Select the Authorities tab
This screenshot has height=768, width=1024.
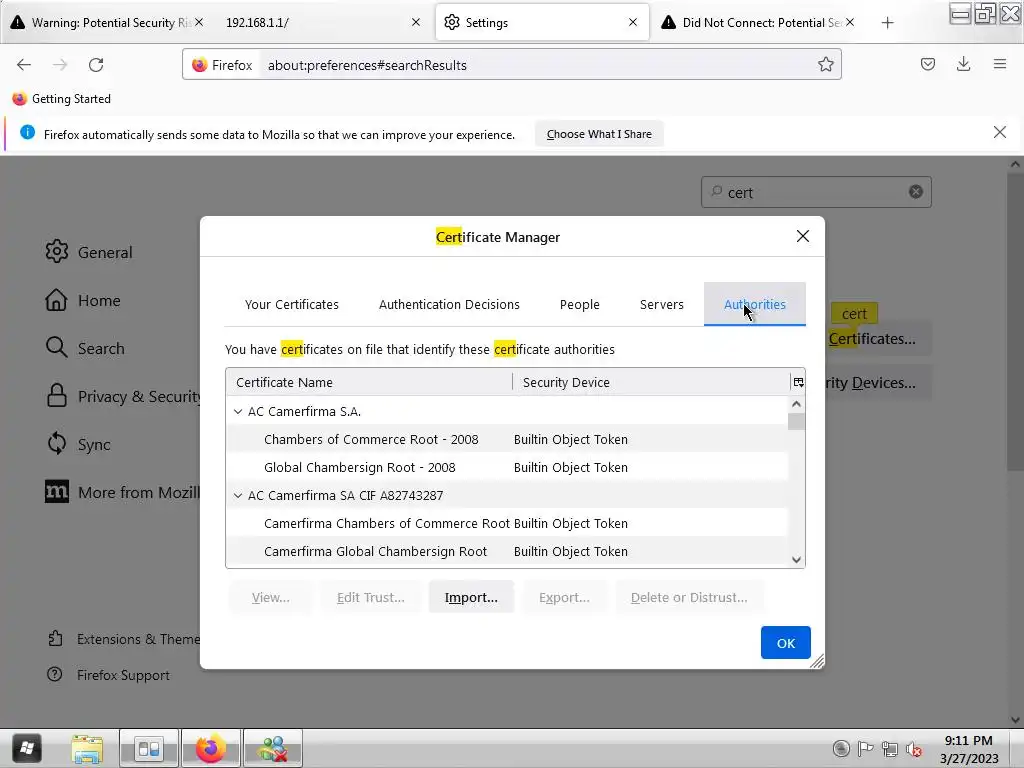click(754, 304)
